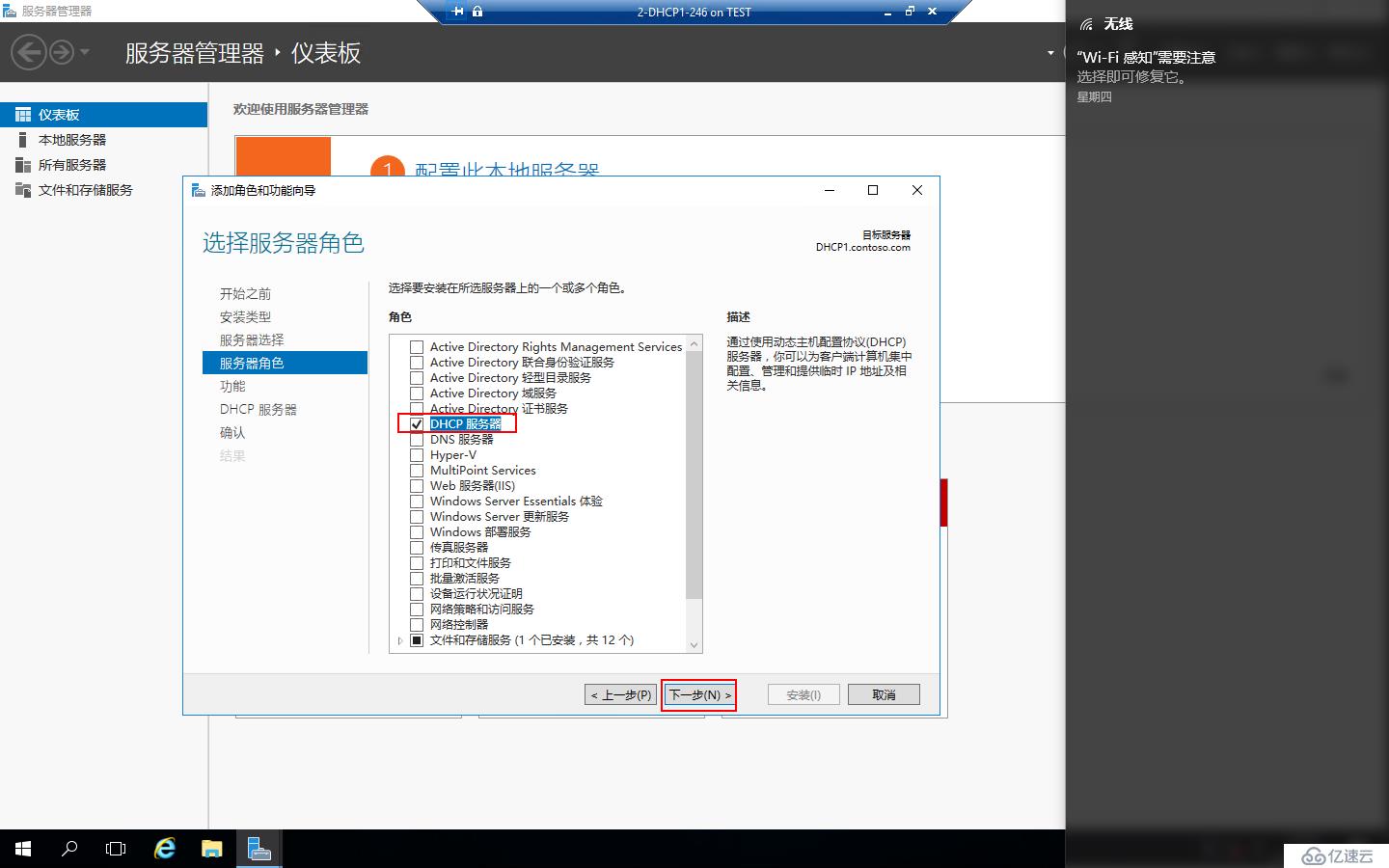The width and height of the screenshot is (1389, 868).
Task: Uncheck DHCP 服务器 role
Action: click(x=417, y=424)
